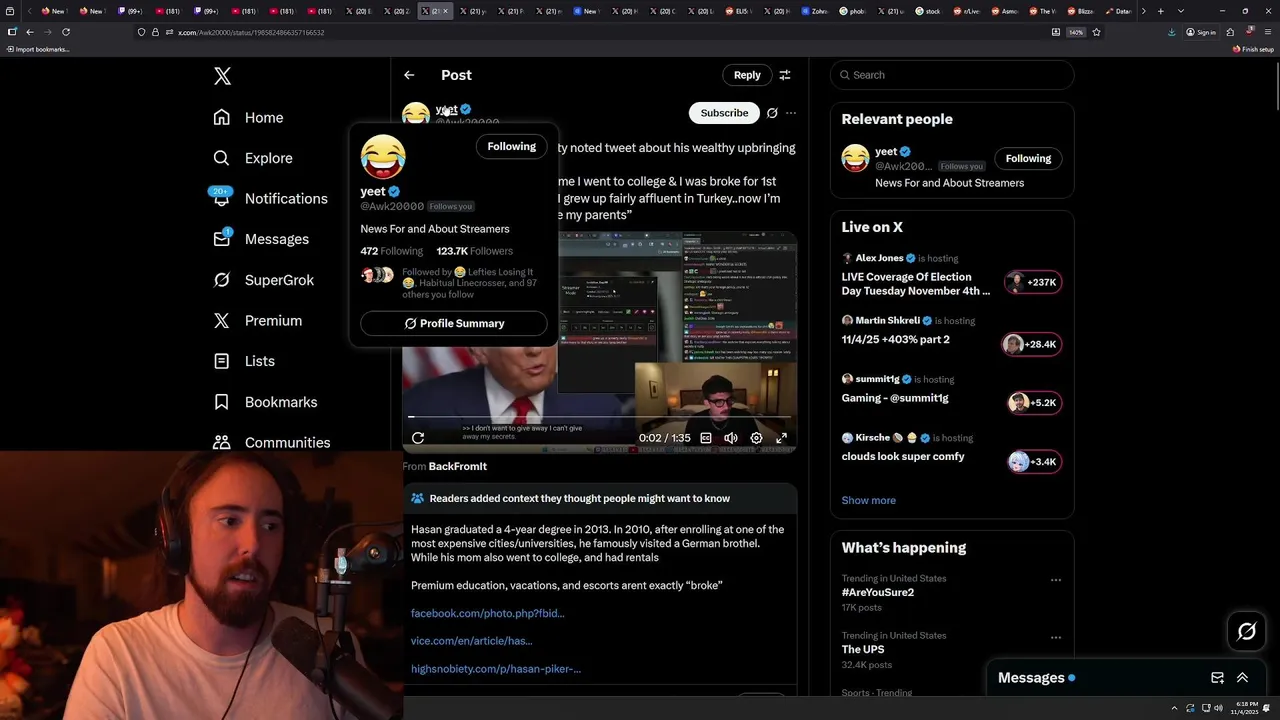Replay the video with the replay icon

click(418, 438)
